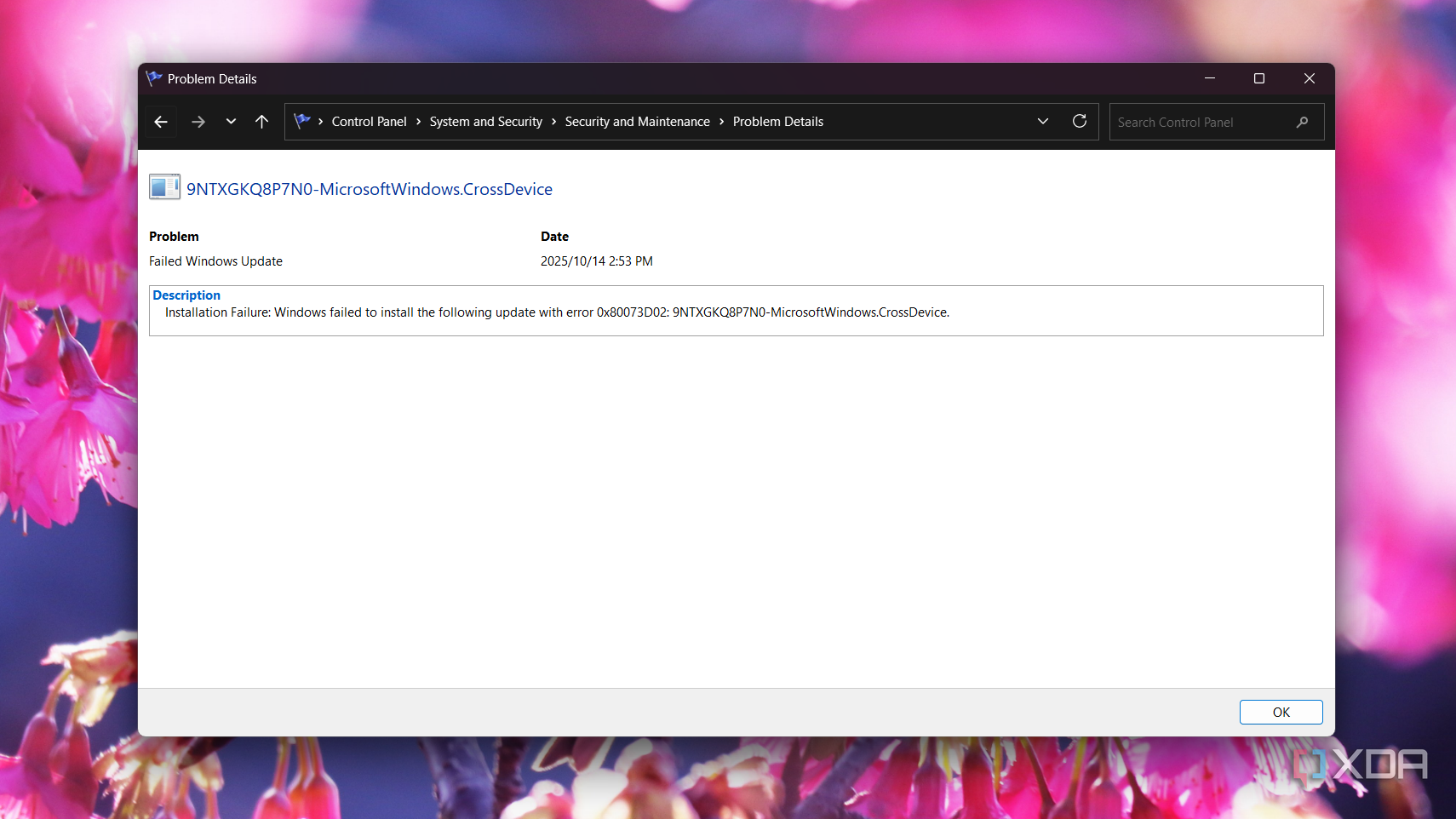Click the update item icon beside the title
This screenshot has height=819, width=1456.
(x=164, y=186)
